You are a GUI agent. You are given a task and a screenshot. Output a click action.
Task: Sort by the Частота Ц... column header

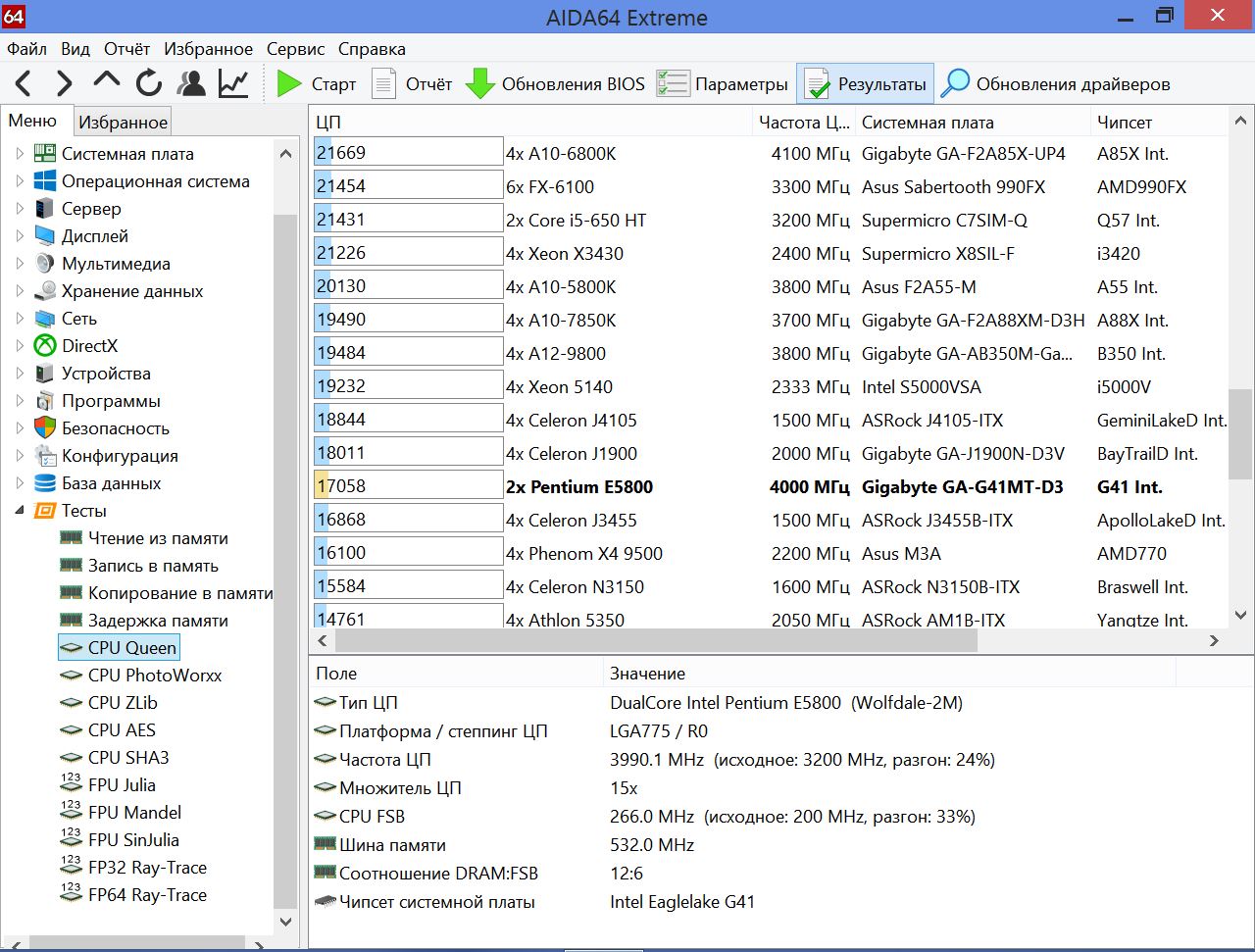804,123
